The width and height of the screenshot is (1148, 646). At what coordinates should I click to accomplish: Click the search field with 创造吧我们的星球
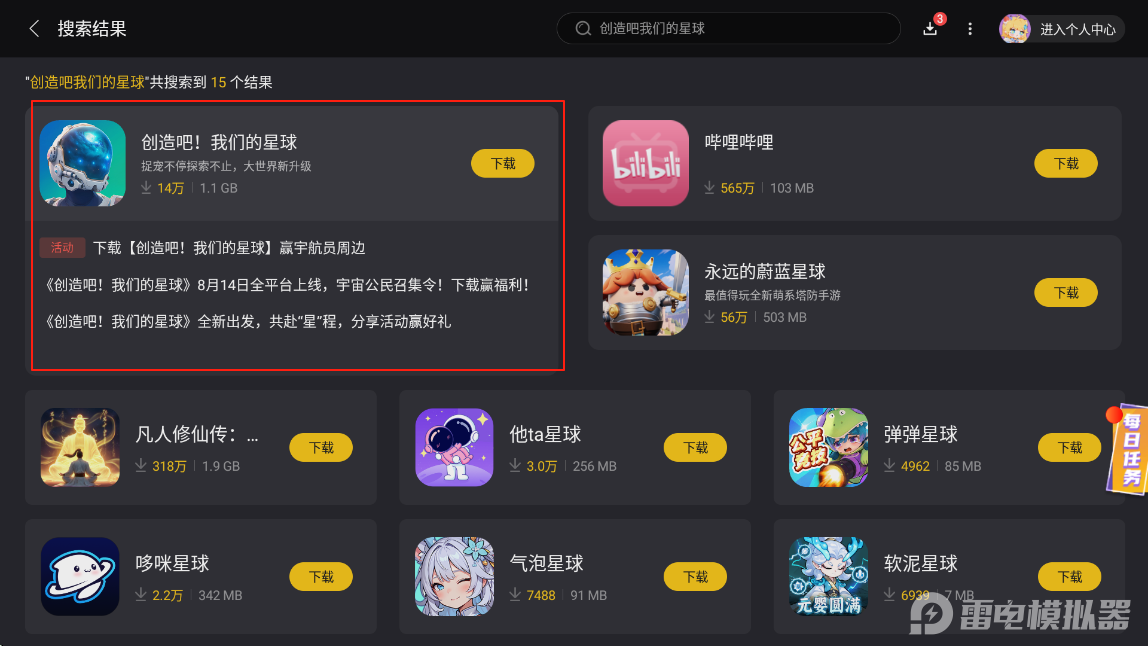point(728,29)
